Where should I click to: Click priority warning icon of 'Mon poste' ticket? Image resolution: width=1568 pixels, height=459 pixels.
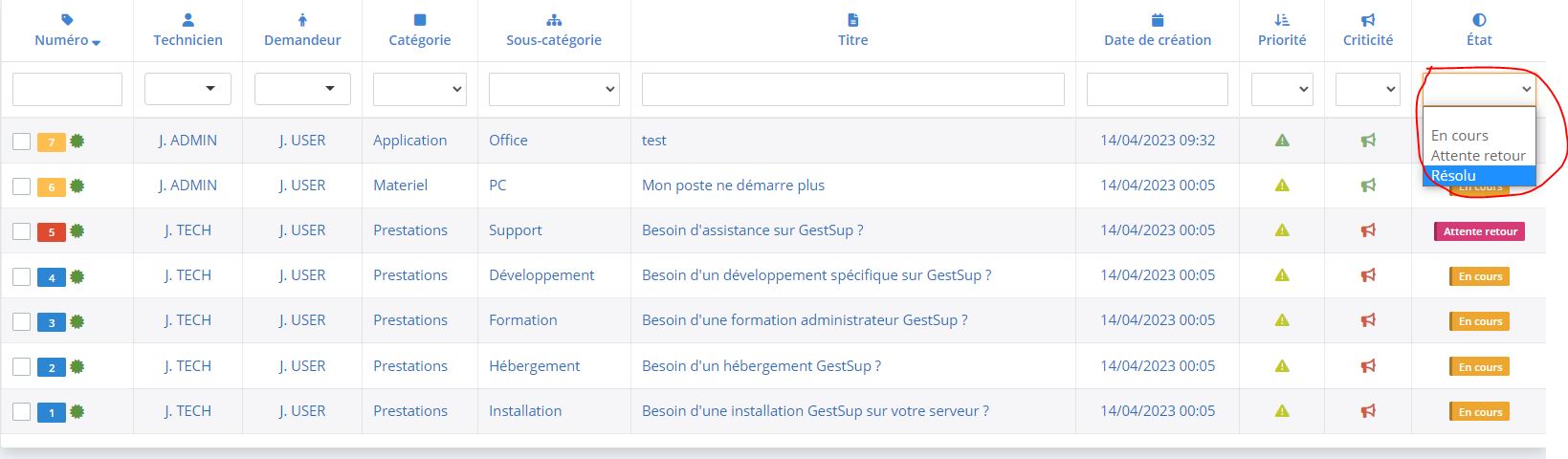[x=1282, y=186]
